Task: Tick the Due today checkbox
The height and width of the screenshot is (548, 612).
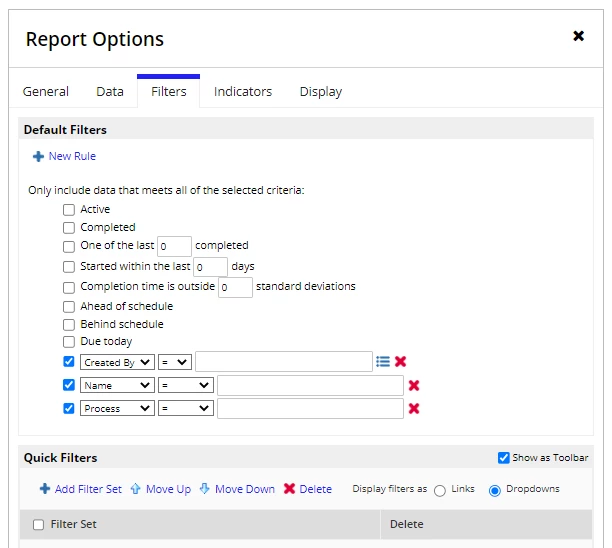Action: pos(69,342)
